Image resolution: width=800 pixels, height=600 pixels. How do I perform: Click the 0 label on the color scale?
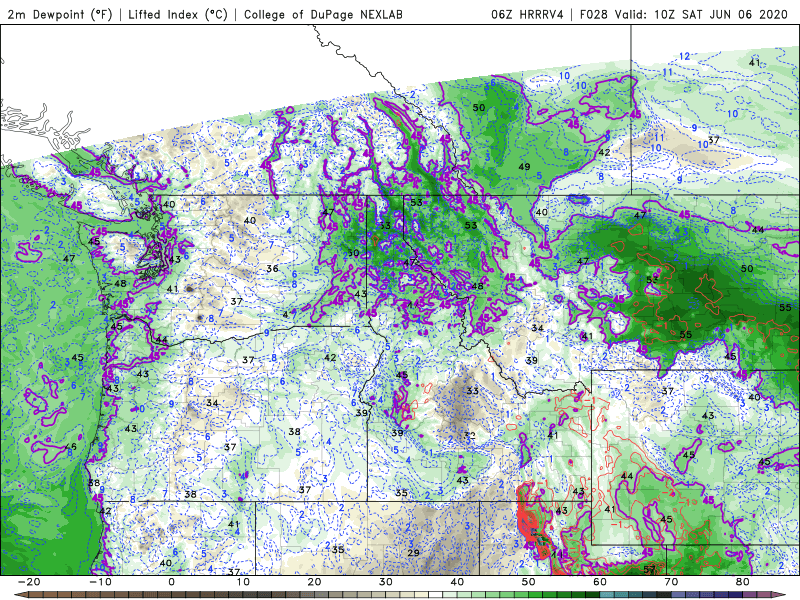pos(171,582)
